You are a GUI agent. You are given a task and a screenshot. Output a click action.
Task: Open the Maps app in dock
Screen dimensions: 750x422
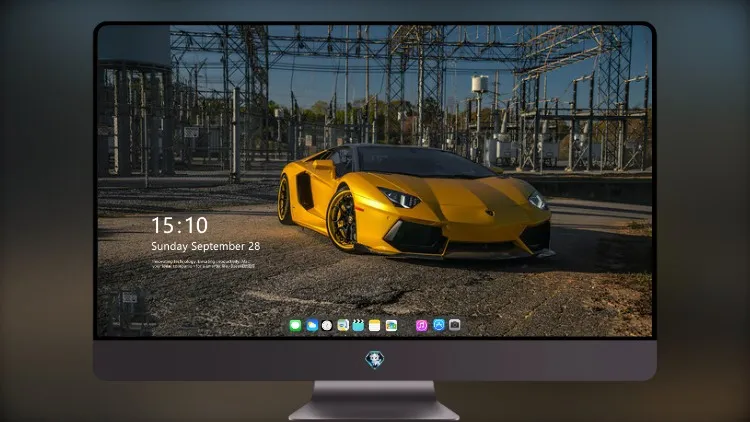click(x=343, y=325)
